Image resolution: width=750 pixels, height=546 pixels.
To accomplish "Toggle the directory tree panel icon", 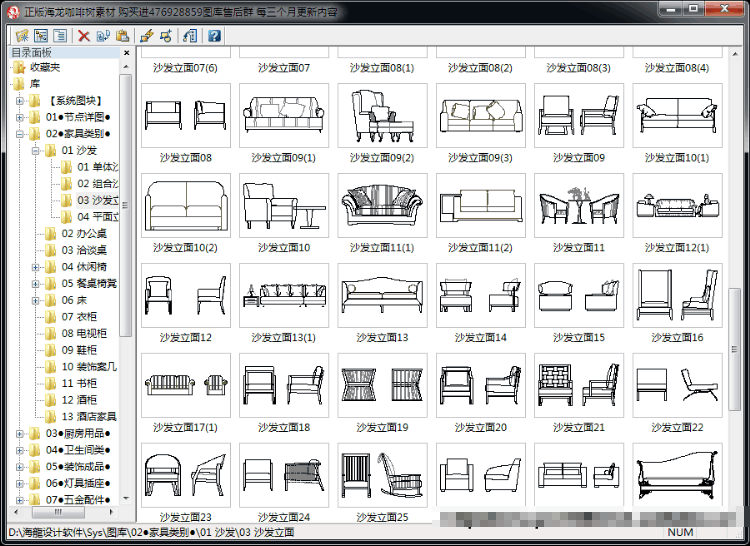I will [x=41, y=36].
